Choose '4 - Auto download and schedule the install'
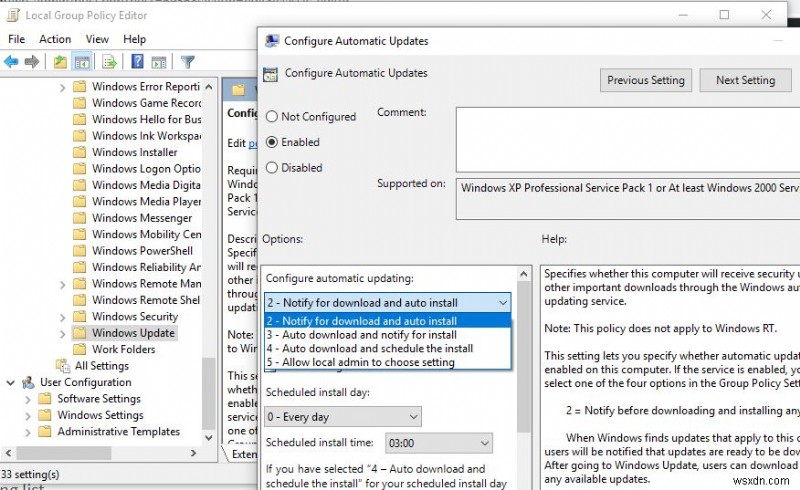This screenshot has height=490, width=800. tap(388, 349)
